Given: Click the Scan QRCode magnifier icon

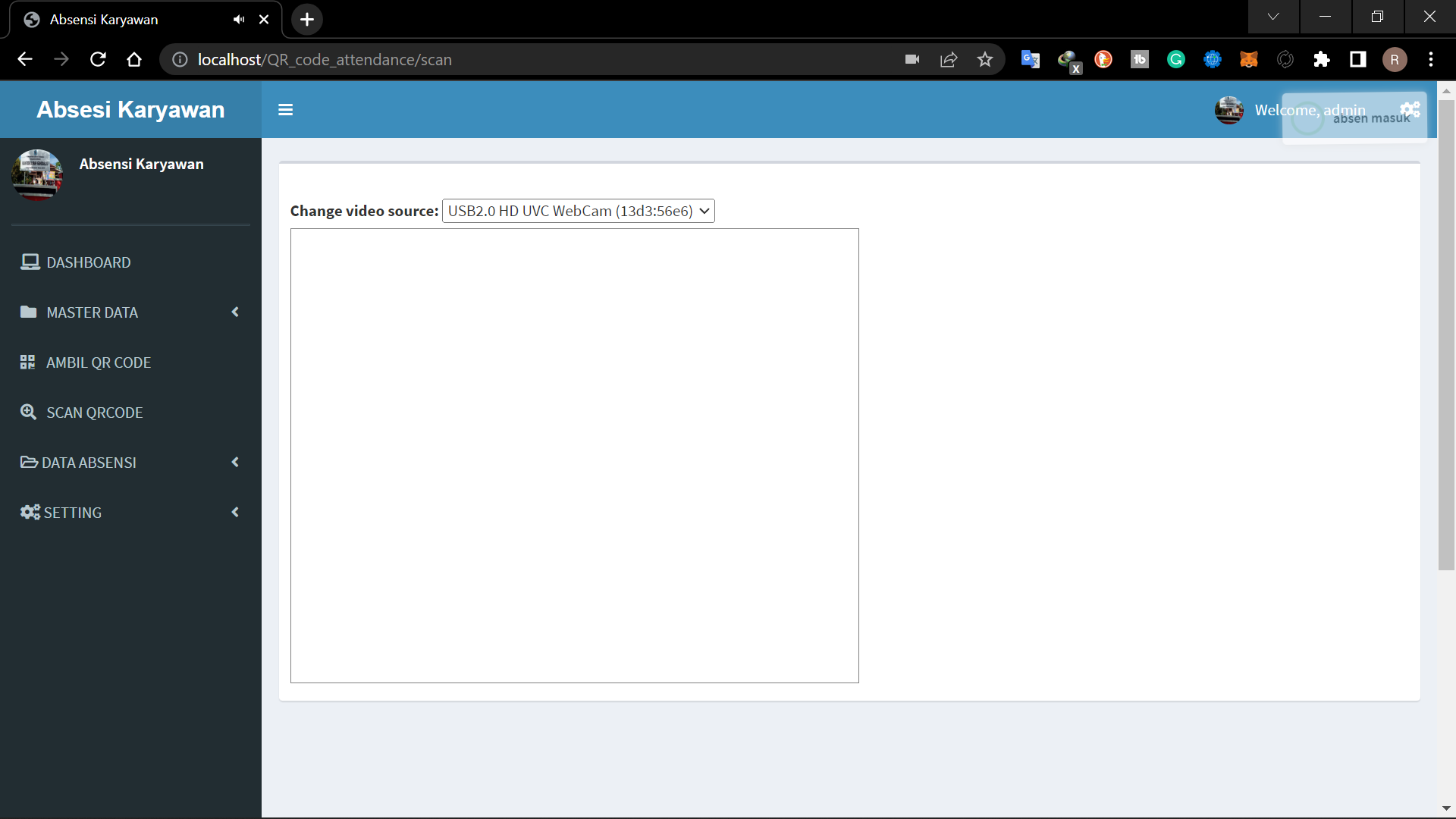Looking at the screenshot, I should pos(28,412).
